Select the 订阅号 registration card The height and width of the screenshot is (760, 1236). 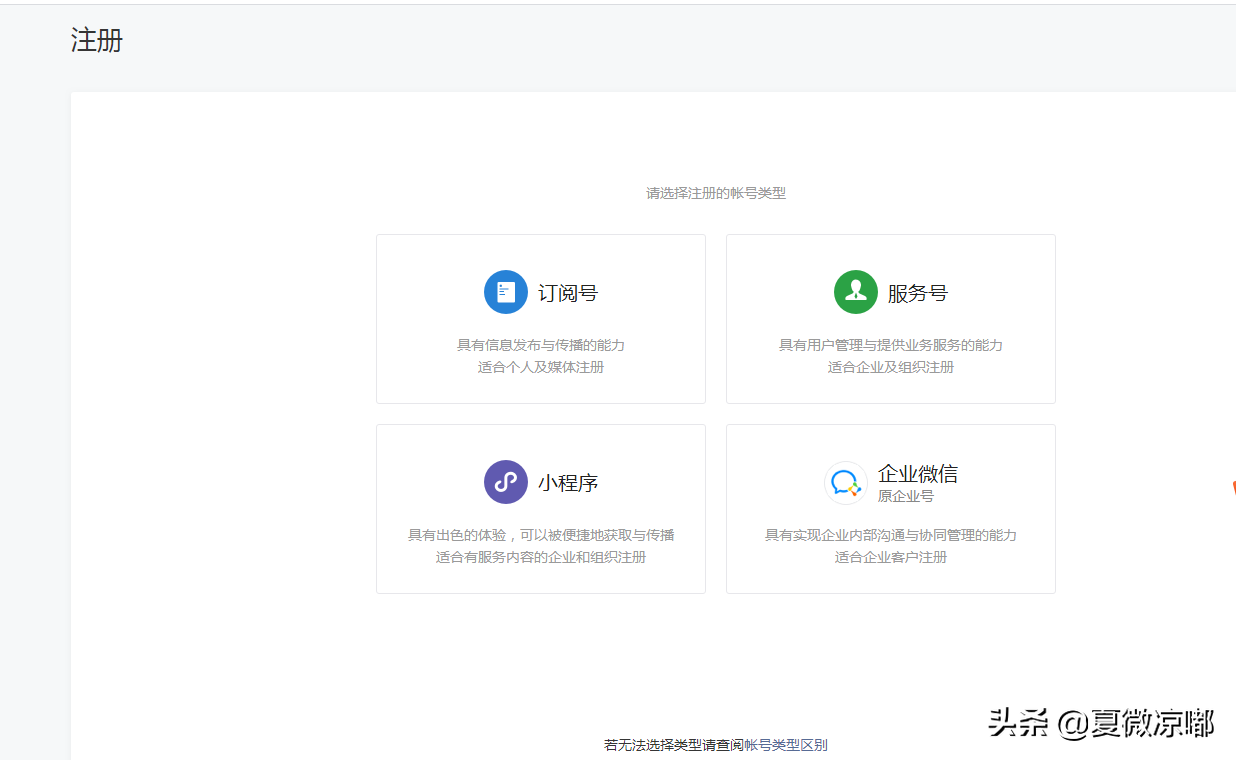540,318
